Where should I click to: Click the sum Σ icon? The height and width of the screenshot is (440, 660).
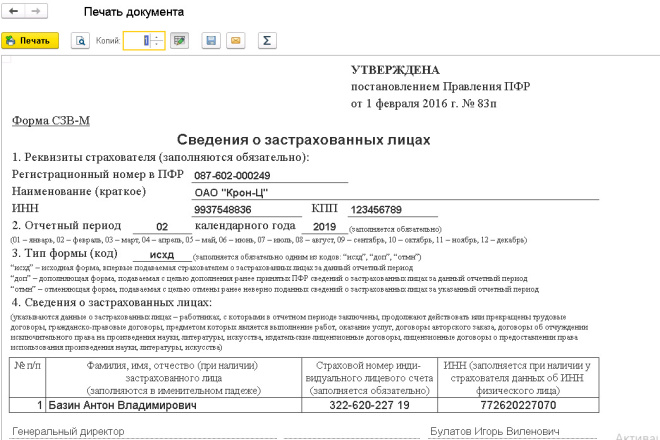[x=267, y=41]
